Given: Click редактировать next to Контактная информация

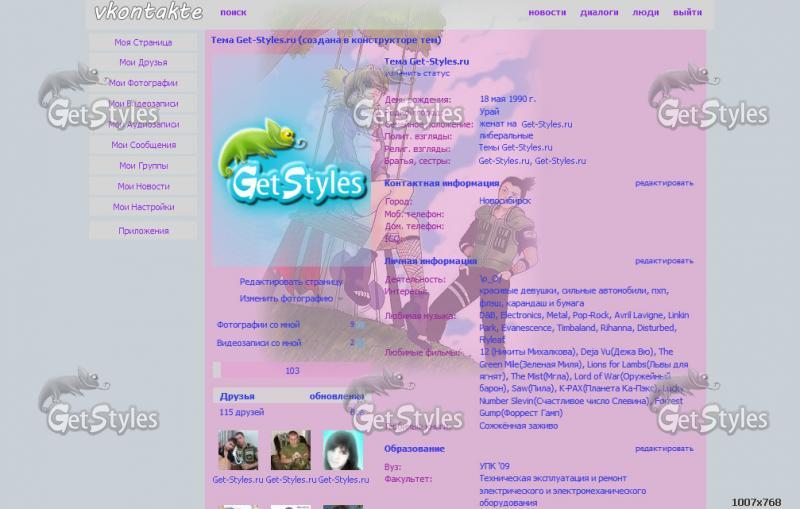Looking at the screenshot, I should click(x=664, y=183).
